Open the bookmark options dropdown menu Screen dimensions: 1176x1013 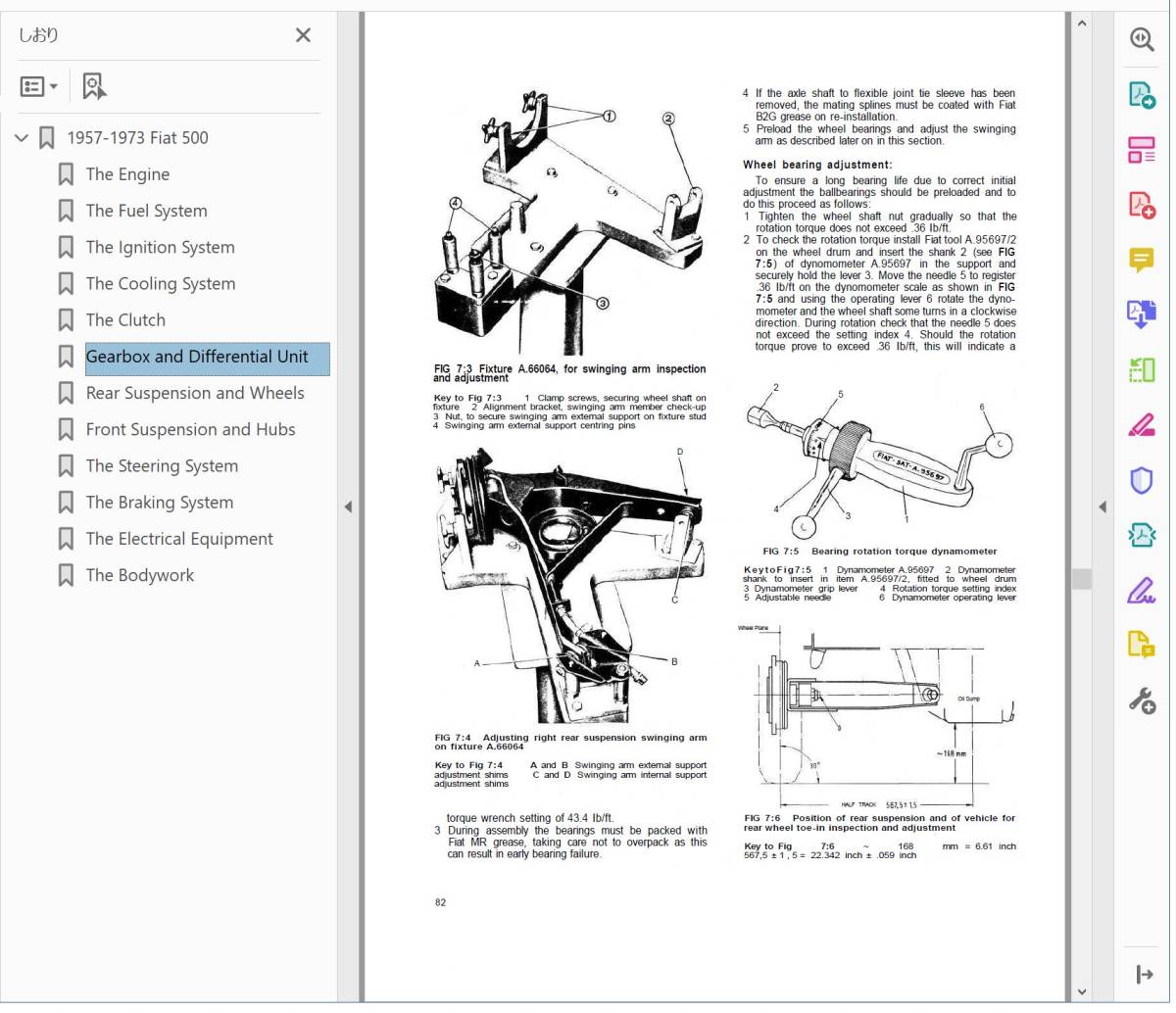pyautogui.click(x=39, y=86)
